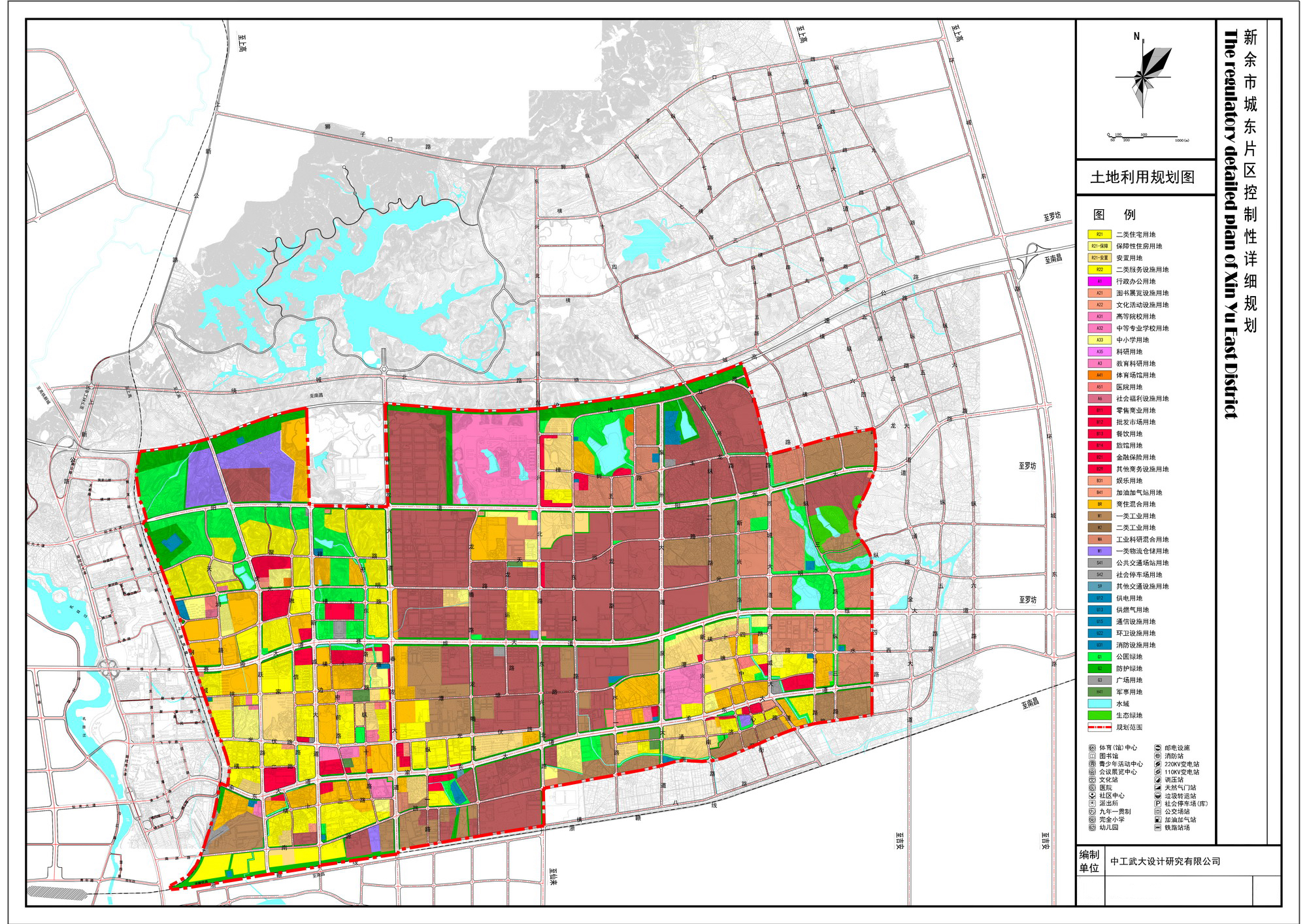Click the R21 residential yellow legend swatch
Image resolution: width=1307 pixels, height=924 pixels.
1099,235
